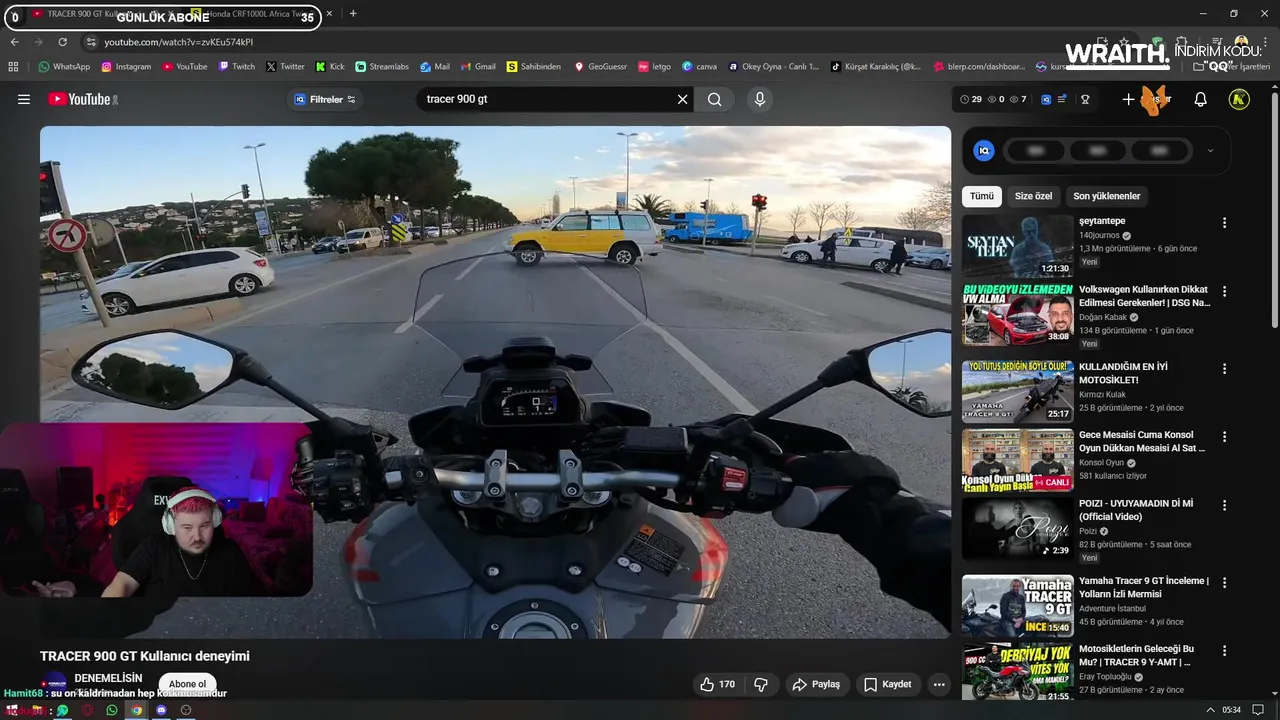This screenshot has height=720, width=1280.
Task: Share video with Paylaş button
Action: pos(816,684)
